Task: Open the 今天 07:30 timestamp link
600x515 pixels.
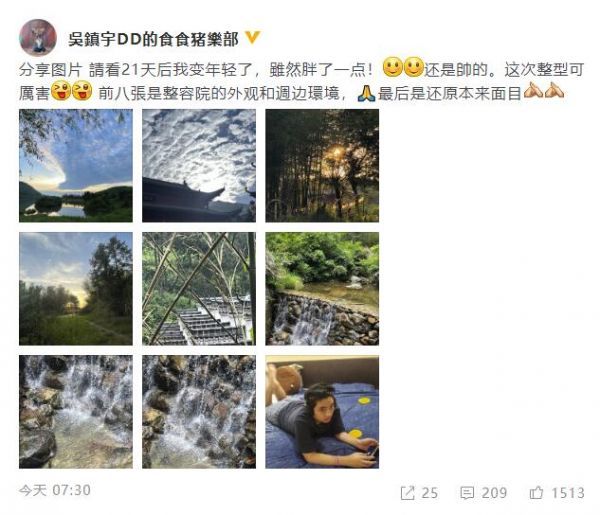Action: click(55, 490)
